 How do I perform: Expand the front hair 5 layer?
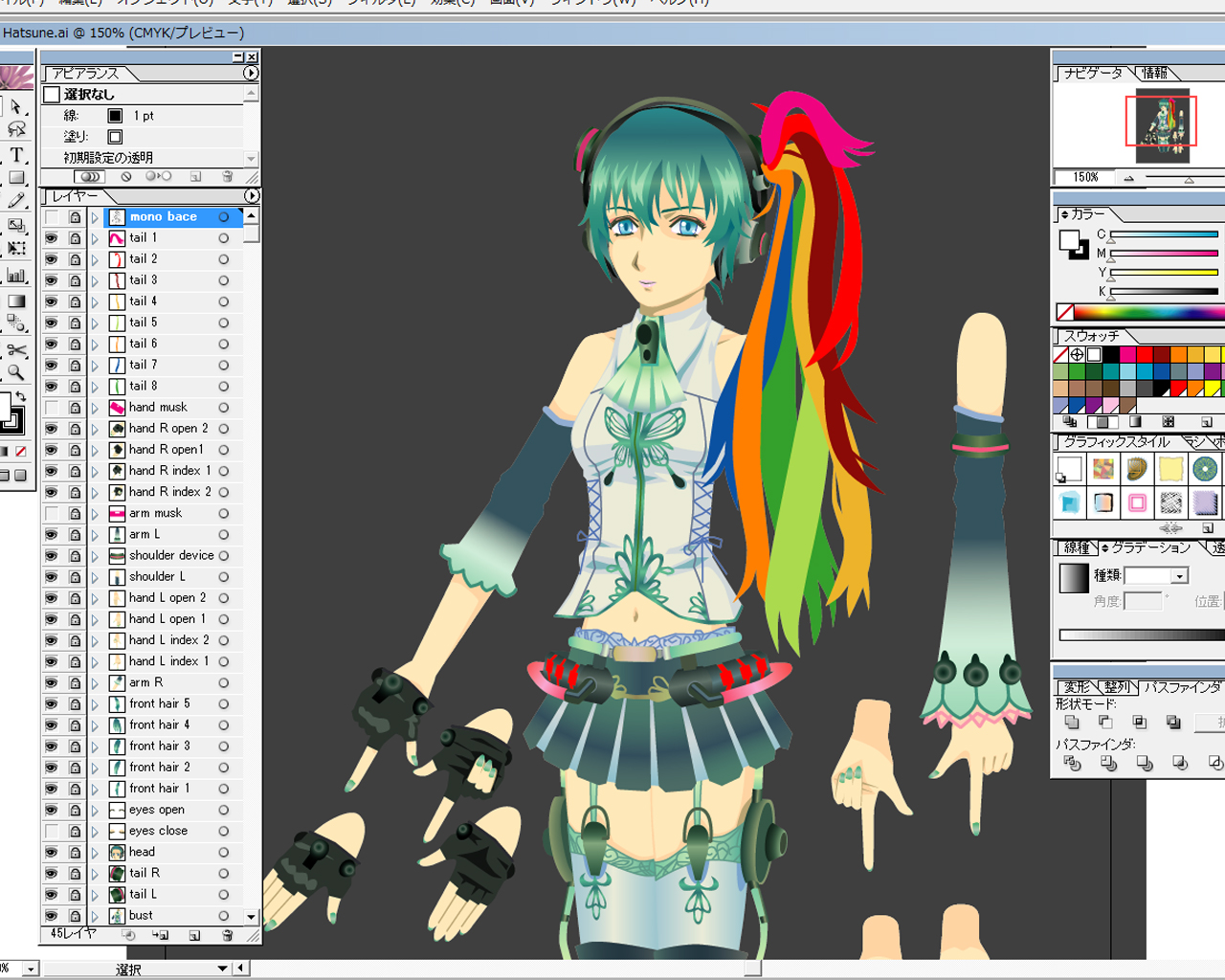pos(96,704)
